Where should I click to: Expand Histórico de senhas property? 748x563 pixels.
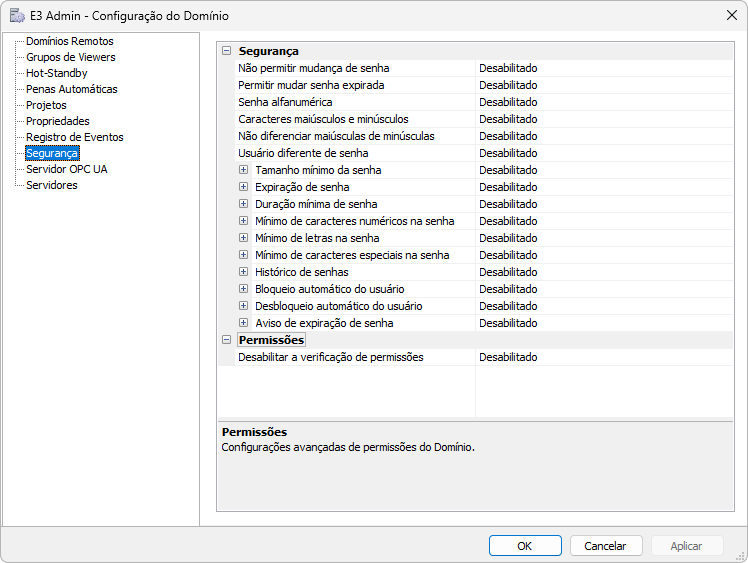[x=243, y=272]
